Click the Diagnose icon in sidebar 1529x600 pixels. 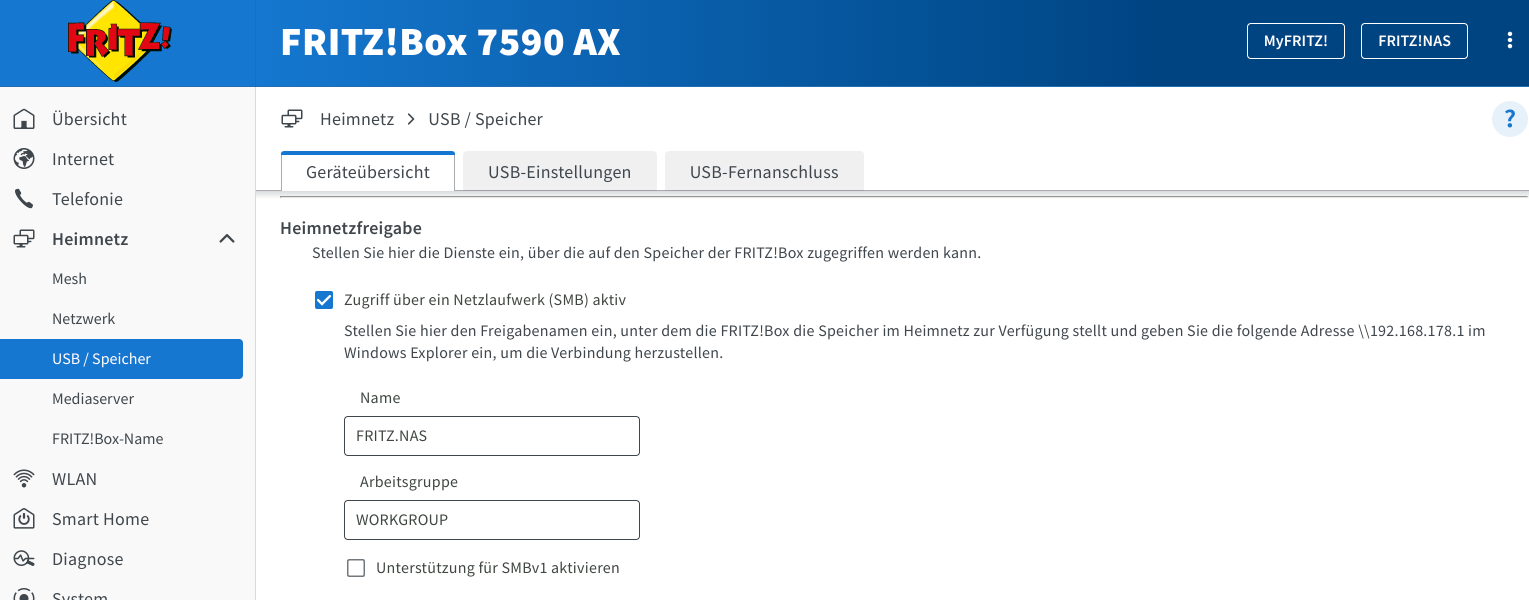click(24, 559)
